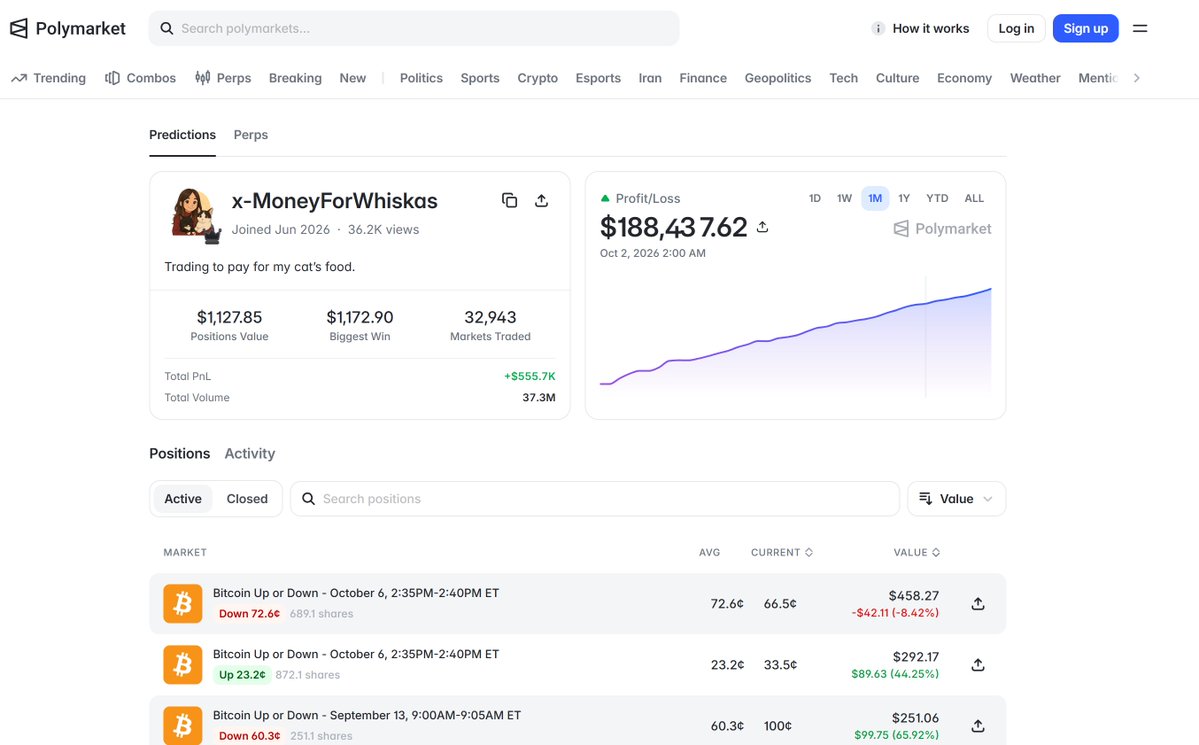Open the Trending category
This screenshot has width=1199, height=745.
pos(48,78)
